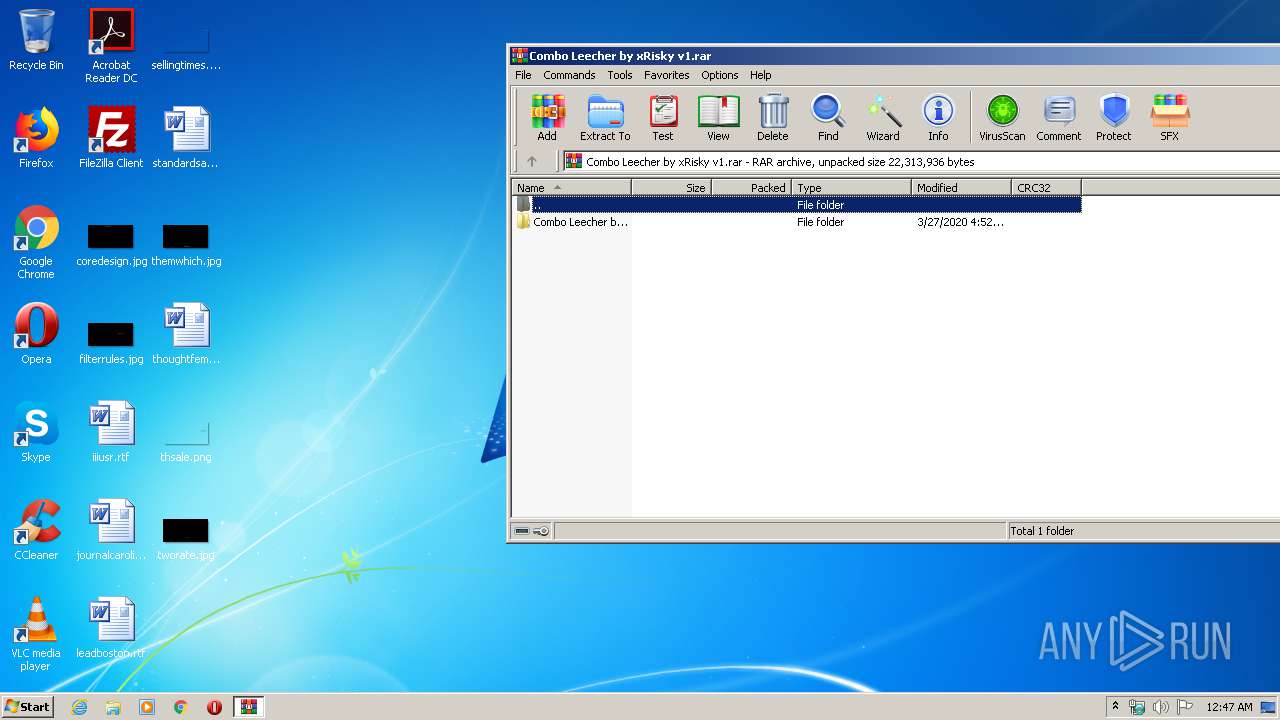This screenshot has width=1280, height=720.
Task: Open Opera from the taskbar
Action: [x=214, y=707]
